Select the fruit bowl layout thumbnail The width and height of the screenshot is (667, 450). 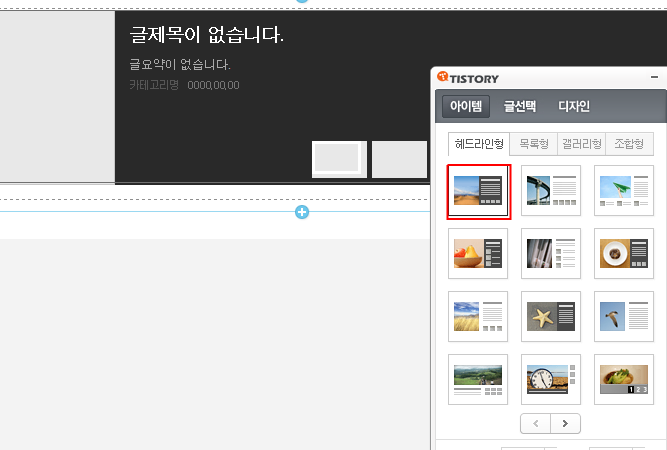tap(478, 253)
